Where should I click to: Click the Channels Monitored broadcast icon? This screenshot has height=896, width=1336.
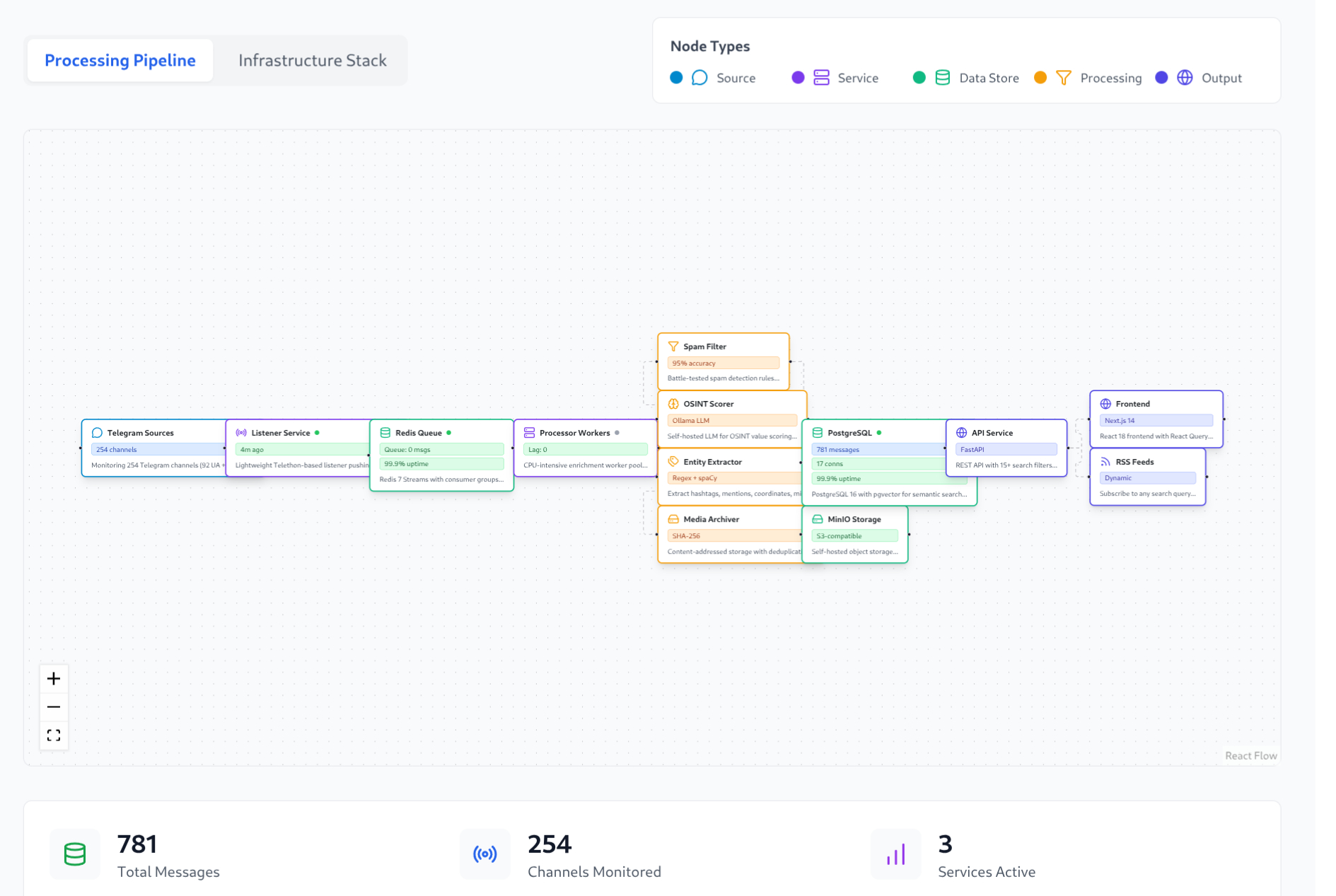tap(485, 854)
